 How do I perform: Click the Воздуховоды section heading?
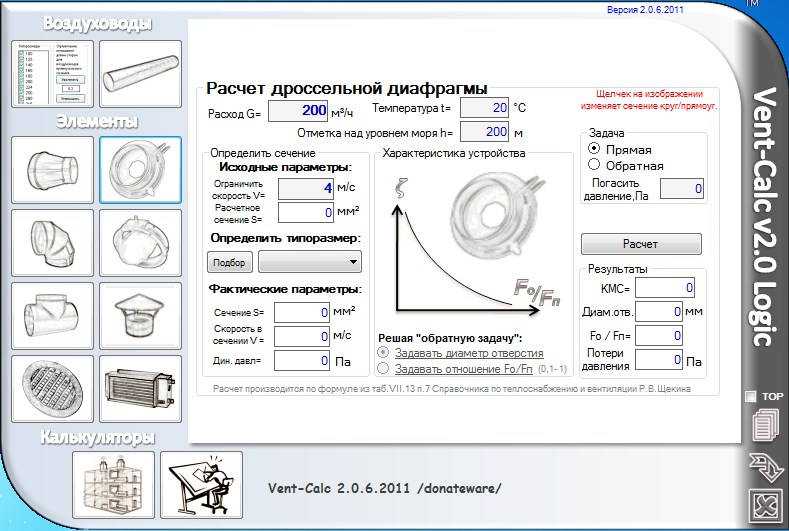[x=97, y=24]
